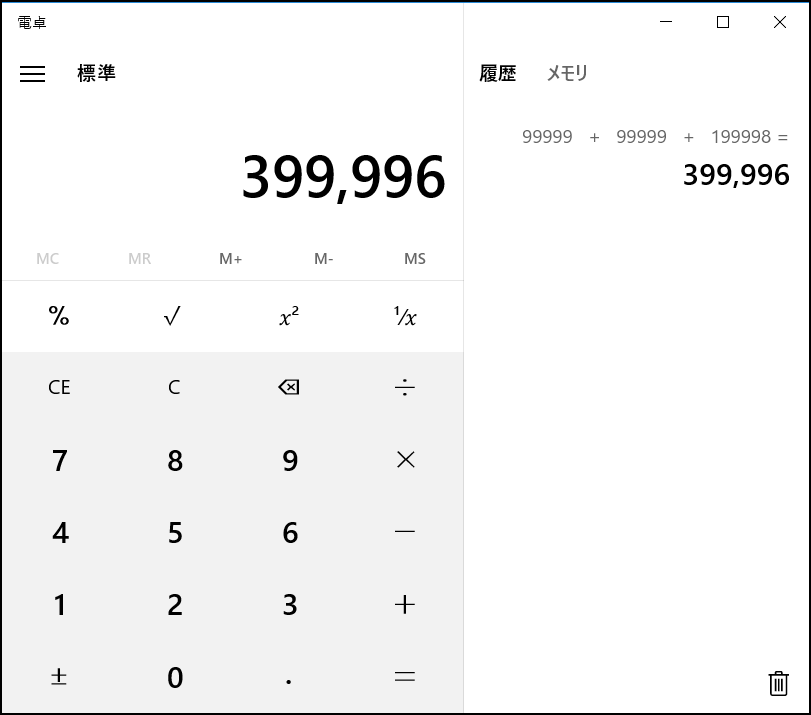Click the MS memory store button
Viewport: 811px width, 715px height.
415,259
